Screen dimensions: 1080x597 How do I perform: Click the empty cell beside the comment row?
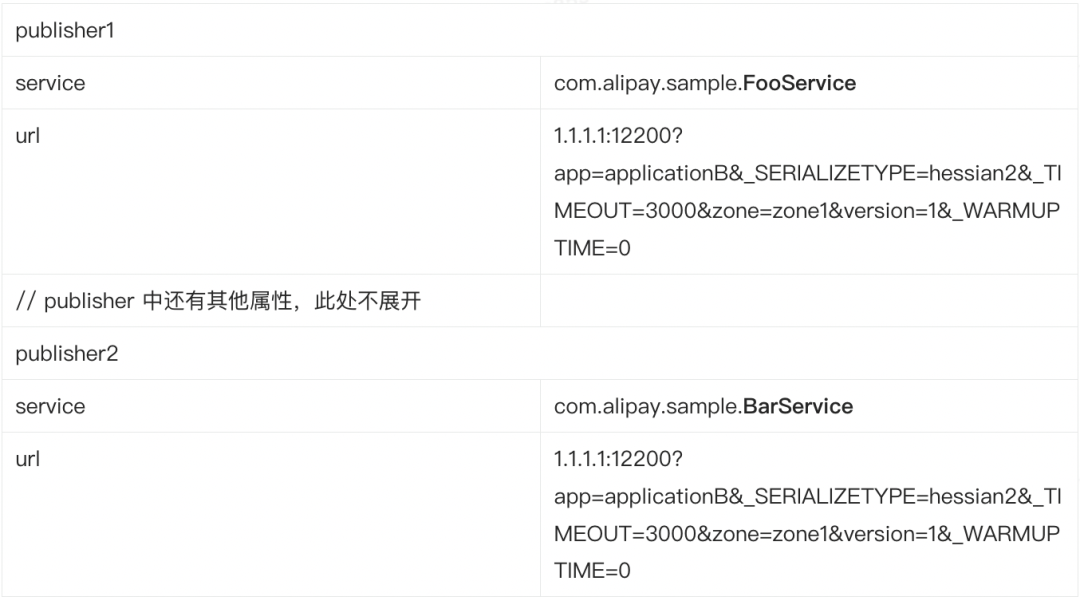(809, 301)
